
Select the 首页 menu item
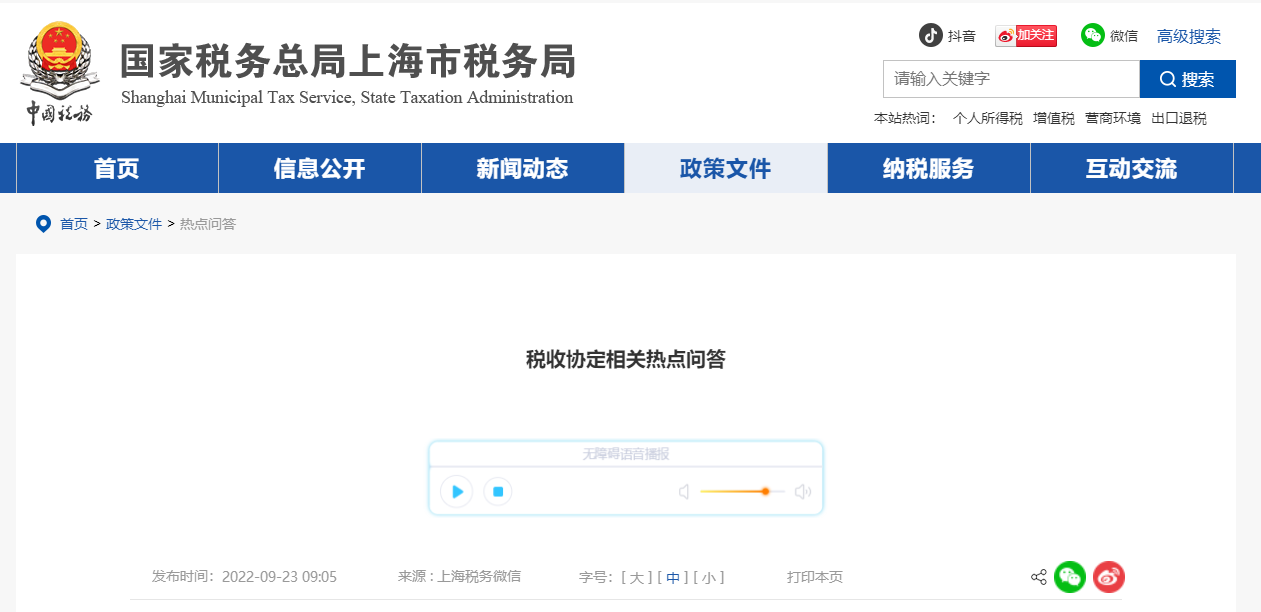pos(116,168)
